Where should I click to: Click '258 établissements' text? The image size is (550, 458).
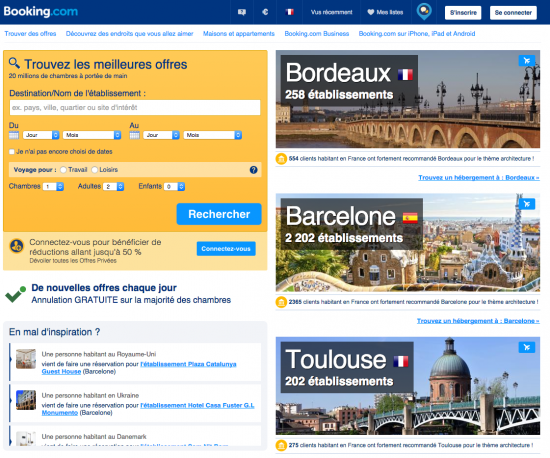339,94
